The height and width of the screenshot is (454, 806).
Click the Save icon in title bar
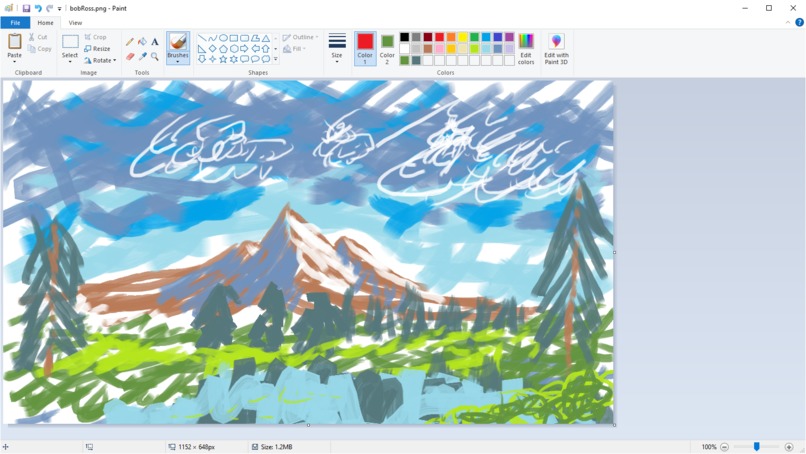coord(26,8)
